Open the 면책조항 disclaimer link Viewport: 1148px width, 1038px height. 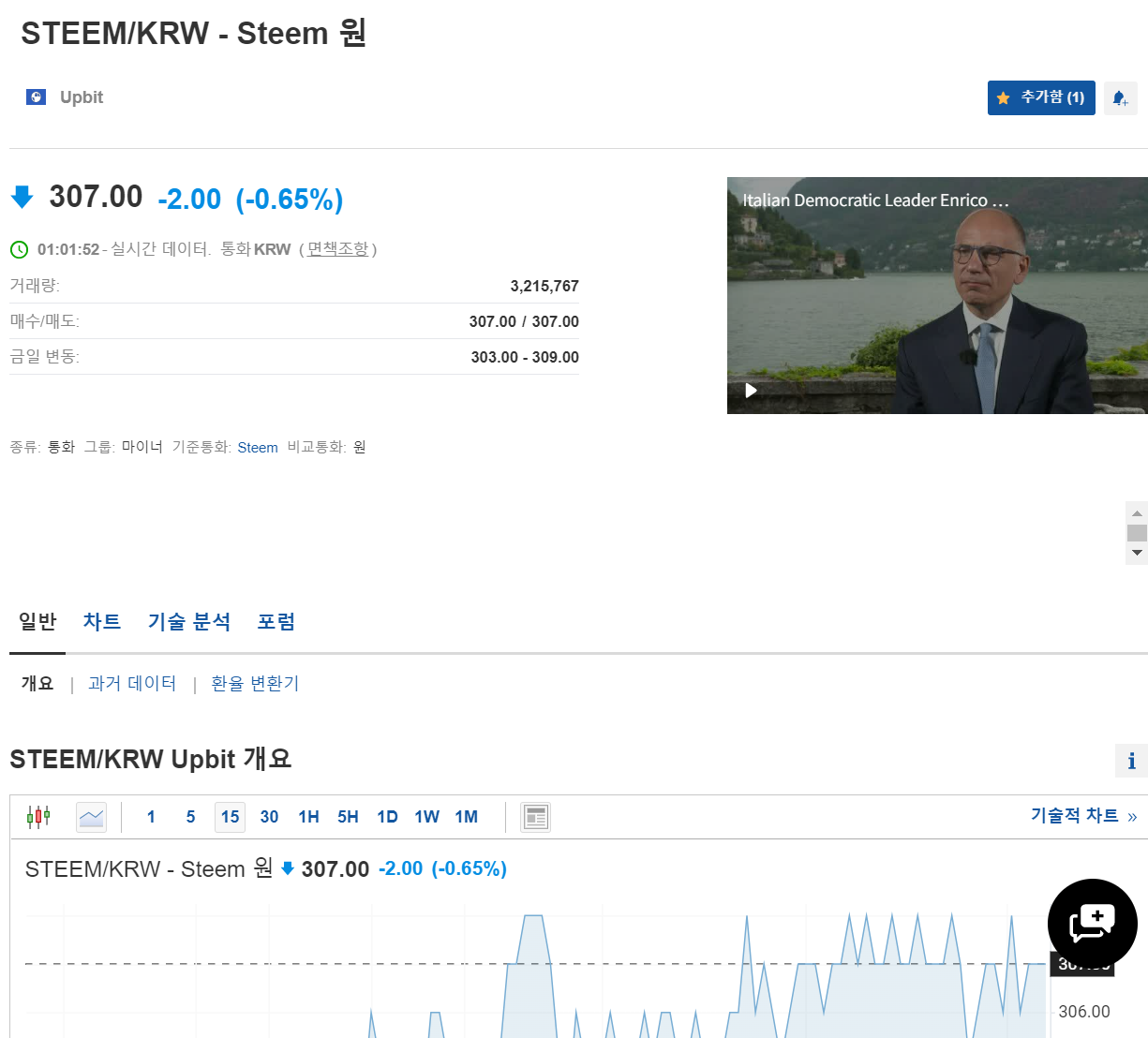click(337, 249)
